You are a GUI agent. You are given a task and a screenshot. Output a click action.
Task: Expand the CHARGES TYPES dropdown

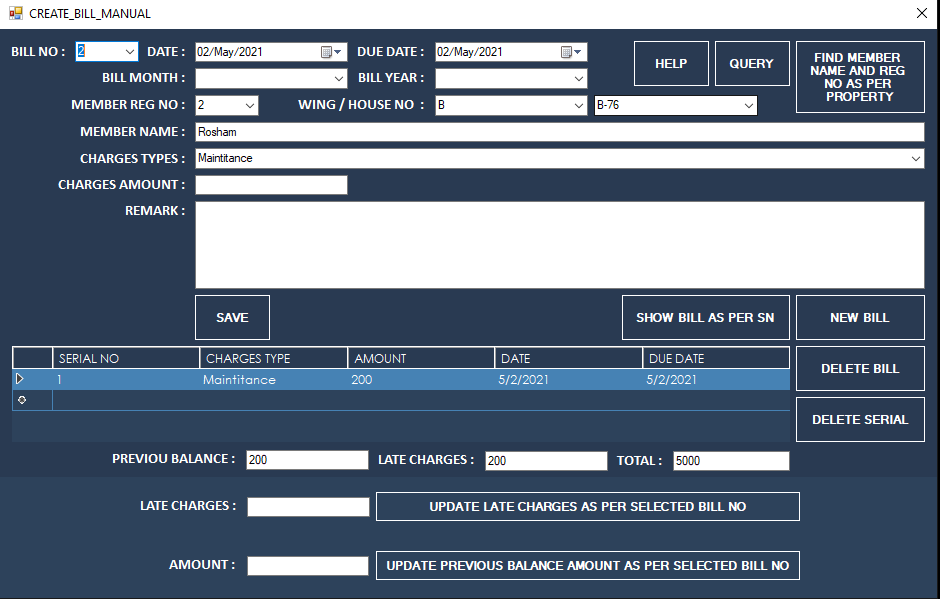[916, 159]
